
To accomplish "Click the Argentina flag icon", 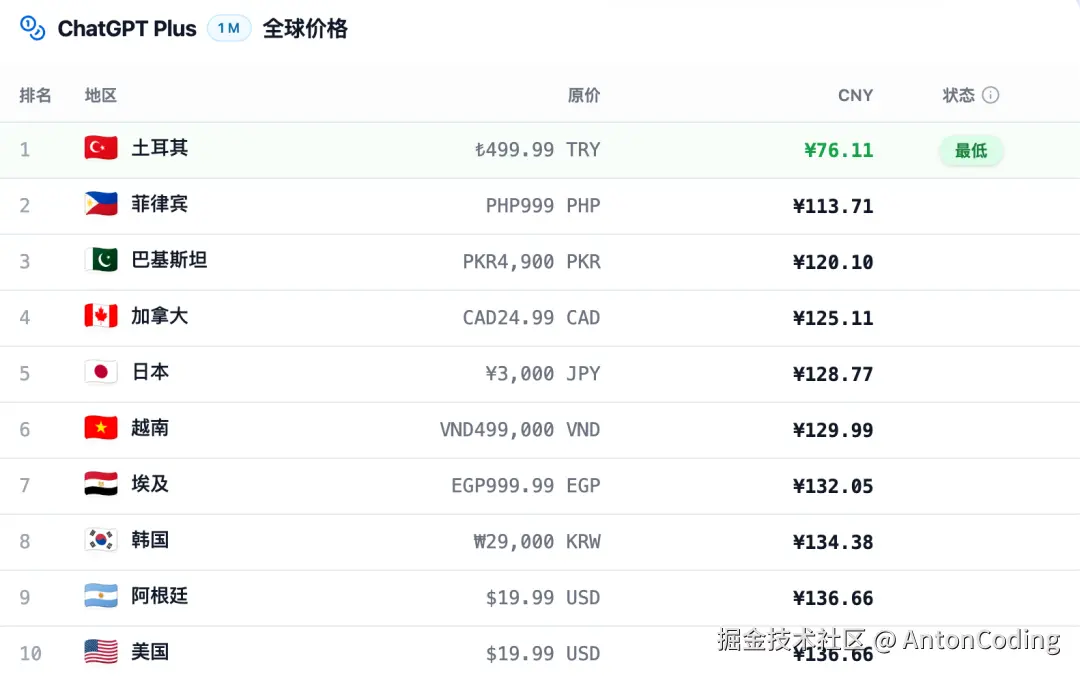I will [x=101, y=595].
